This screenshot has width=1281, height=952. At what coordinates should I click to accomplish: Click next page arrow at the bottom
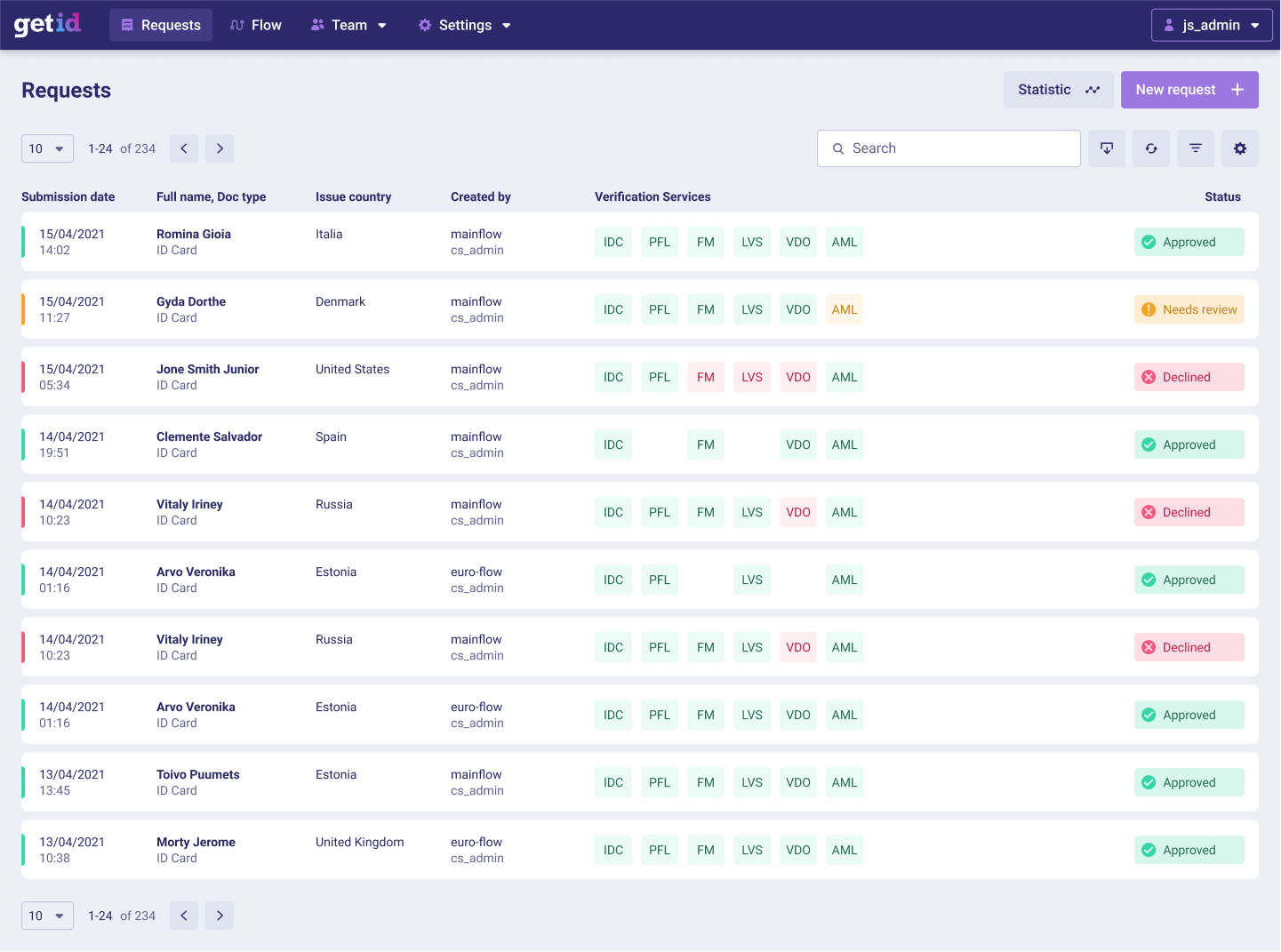pyautogui.click(x=220, y=916)
